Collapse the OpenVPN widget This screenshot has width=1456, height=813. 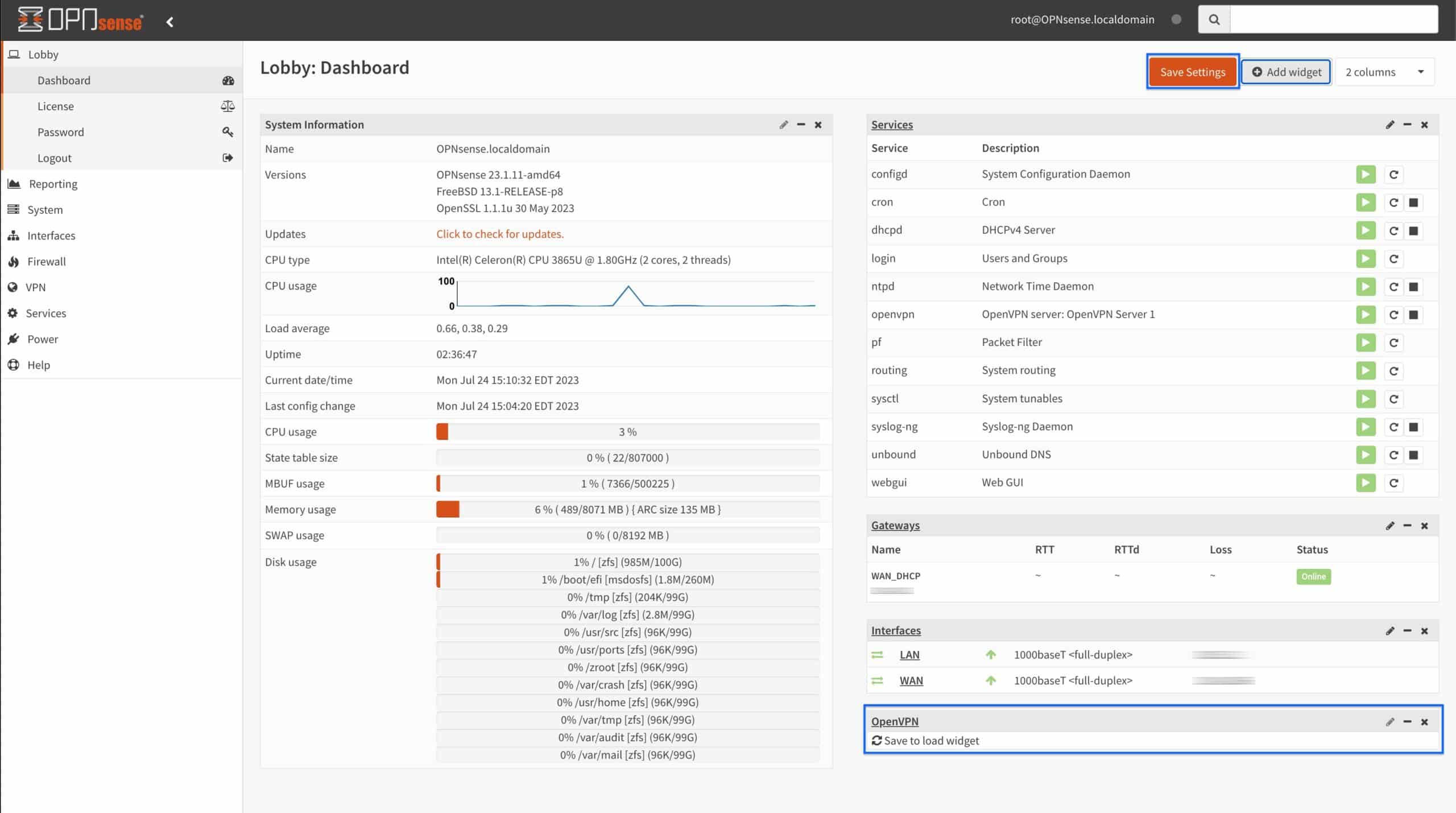click(x=1408, y=721)
